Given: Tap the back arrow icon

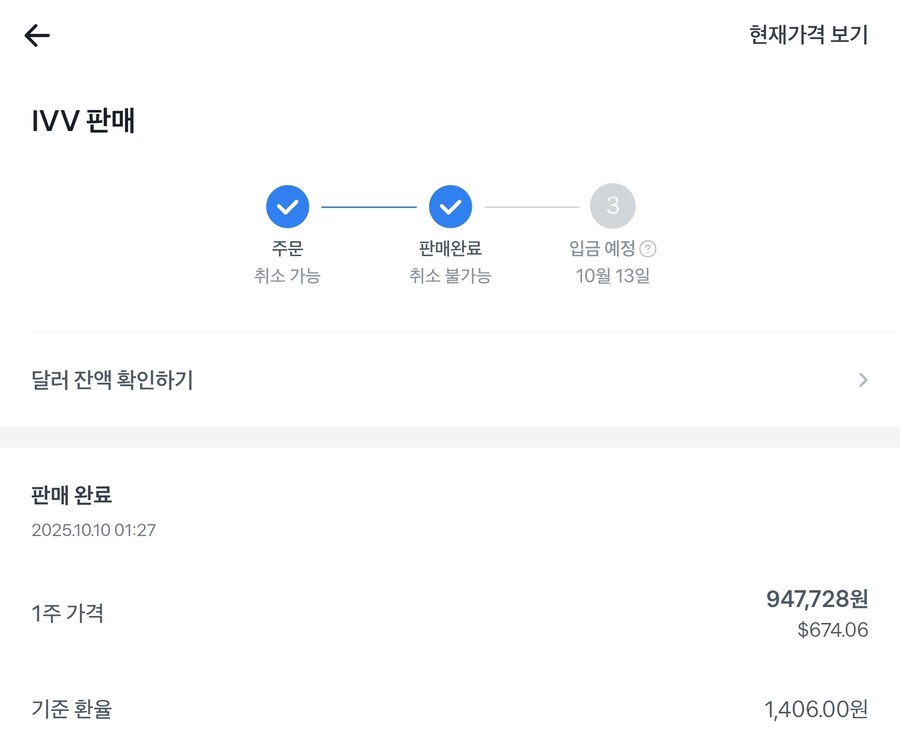Looking at the screenshot, I should point(37,36).
